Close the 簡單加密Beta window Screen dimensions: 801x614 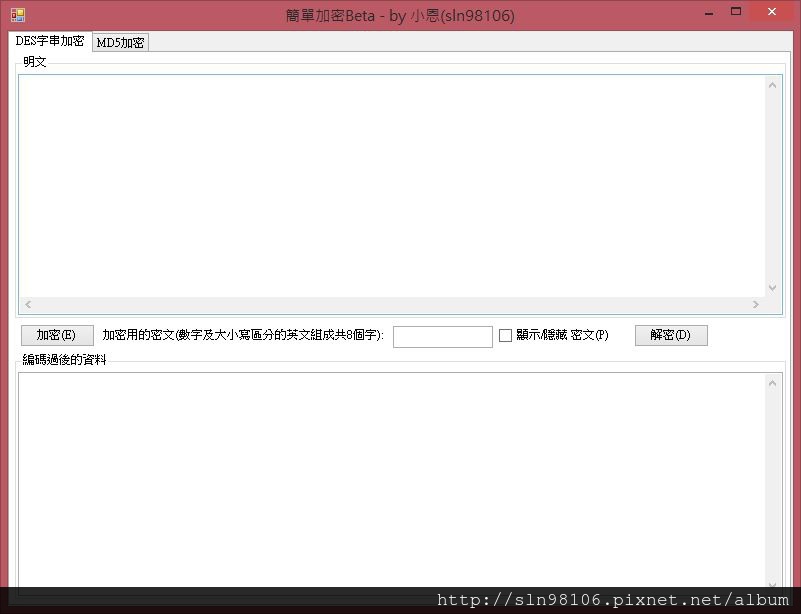tap(771, 11)
